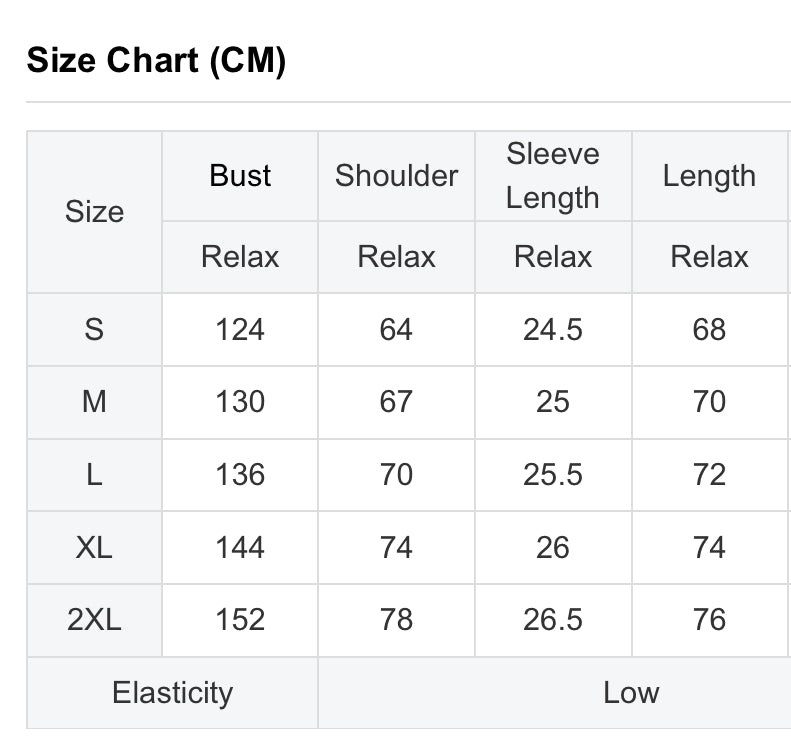Image resolution: width=791 pixels, height=755 pixels.
Task: Select sleeve length value 25.5 for size L
Action: tap(552, 474)
